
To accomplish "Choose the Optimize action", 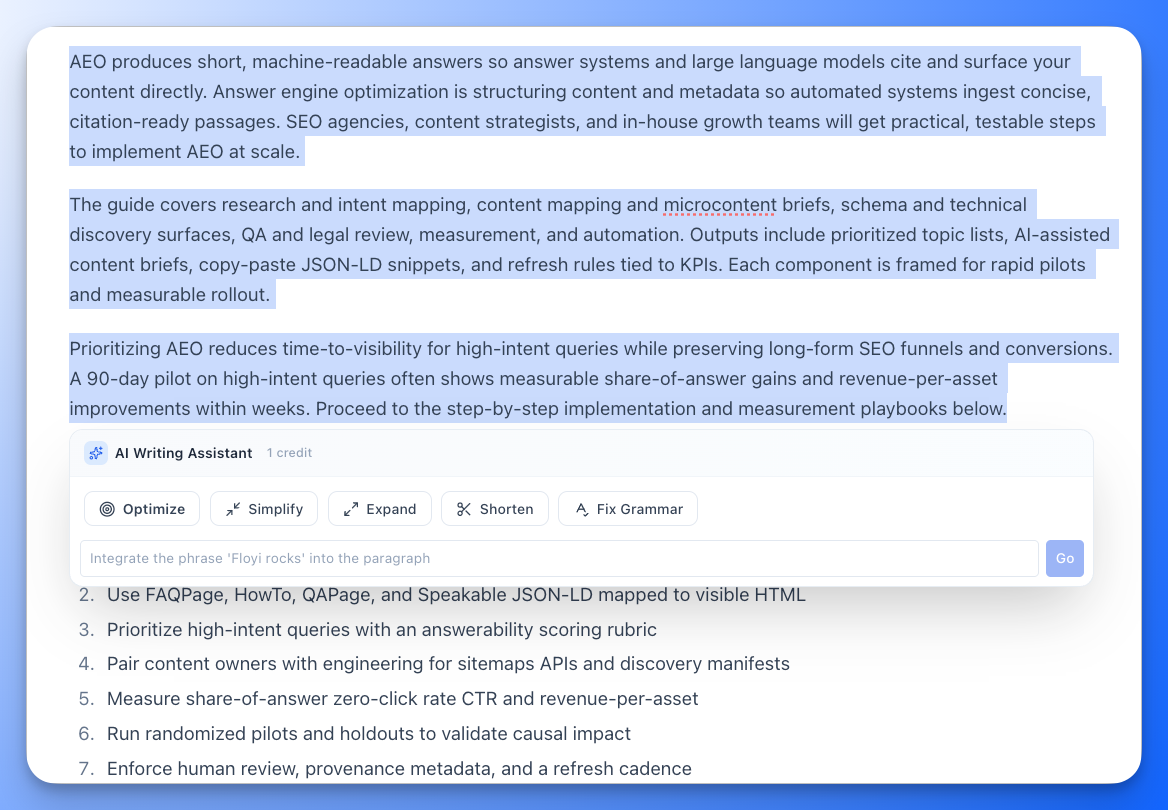I will (x=142, y=508).
